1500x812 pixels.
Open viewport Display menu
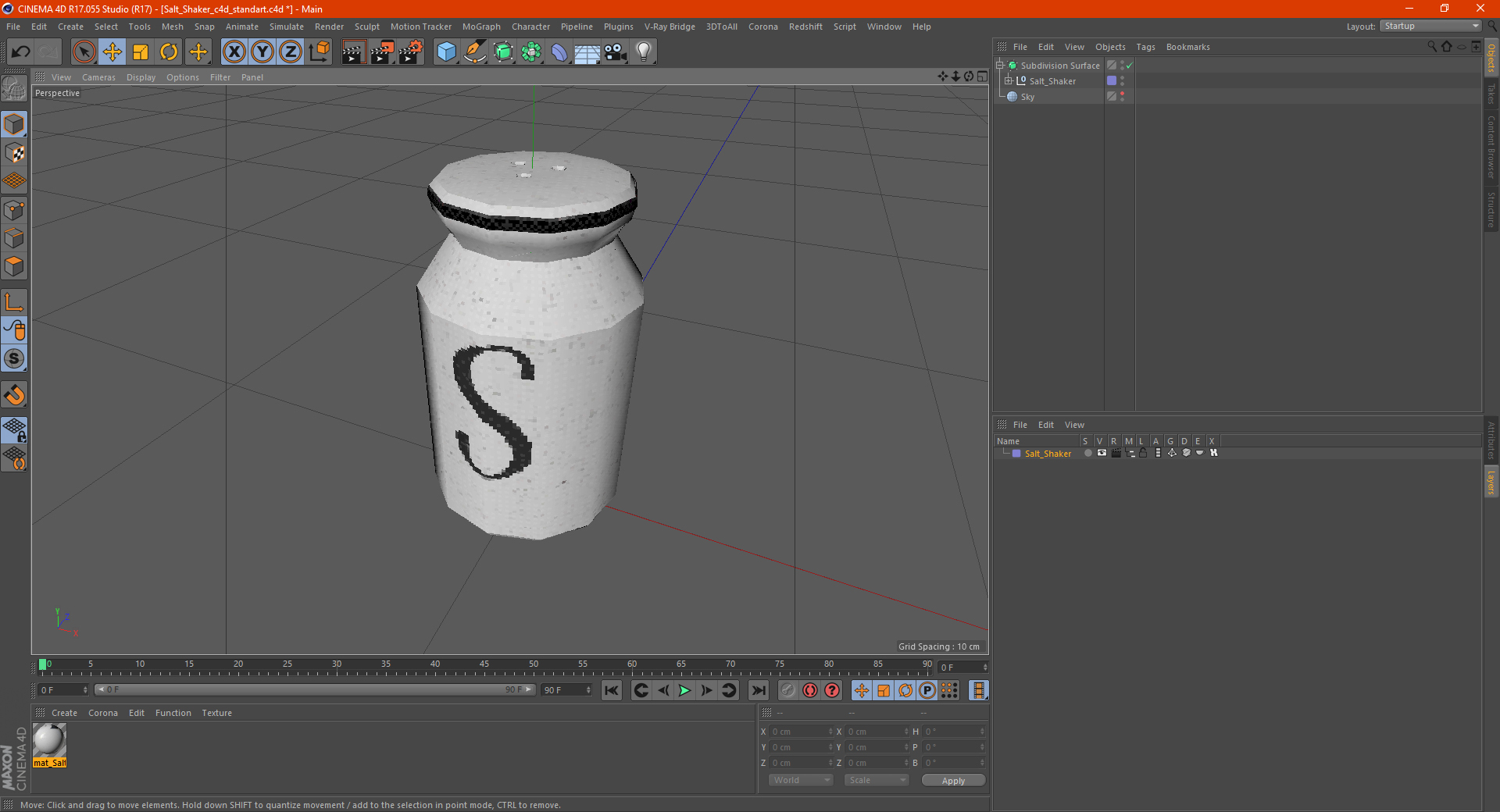[141, 77]
